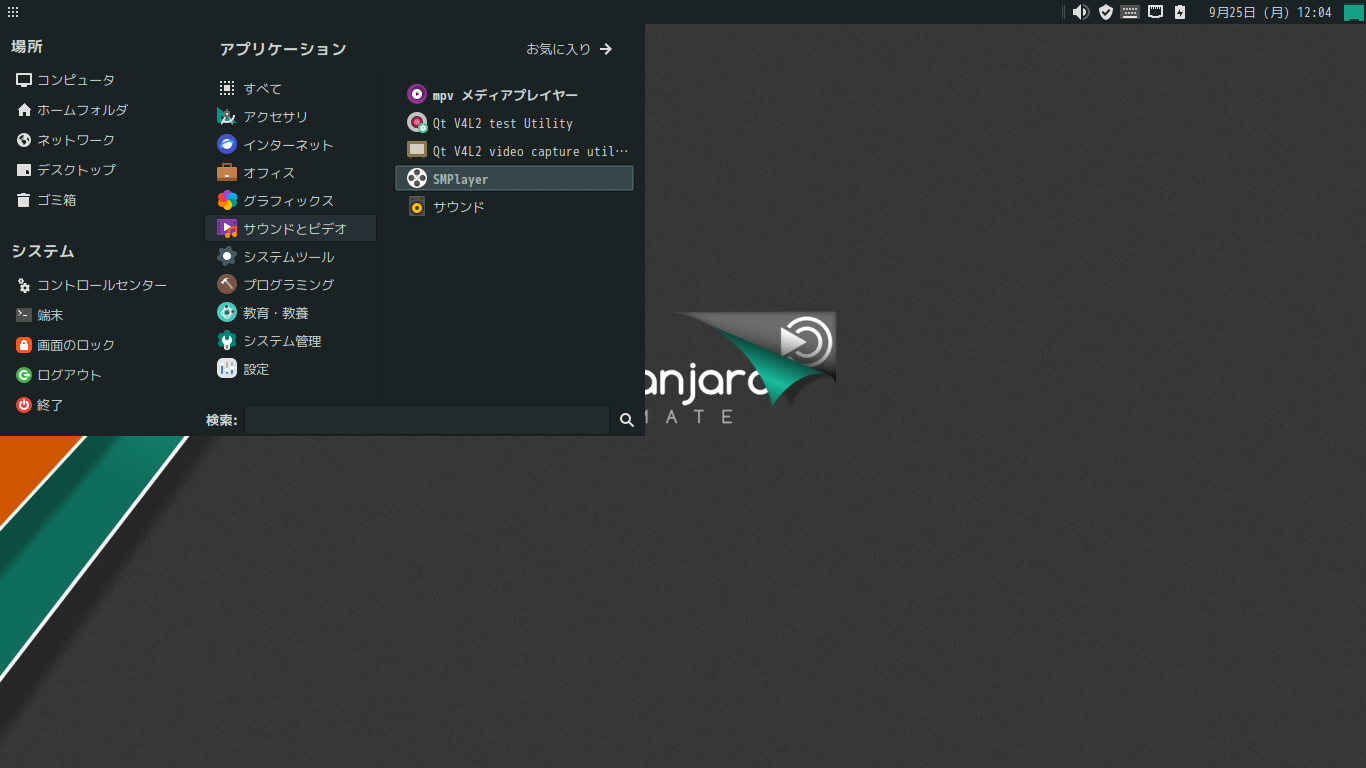Select the システムツール category
The width and height of the screenshot is (1366, 768).
[290, 256]
